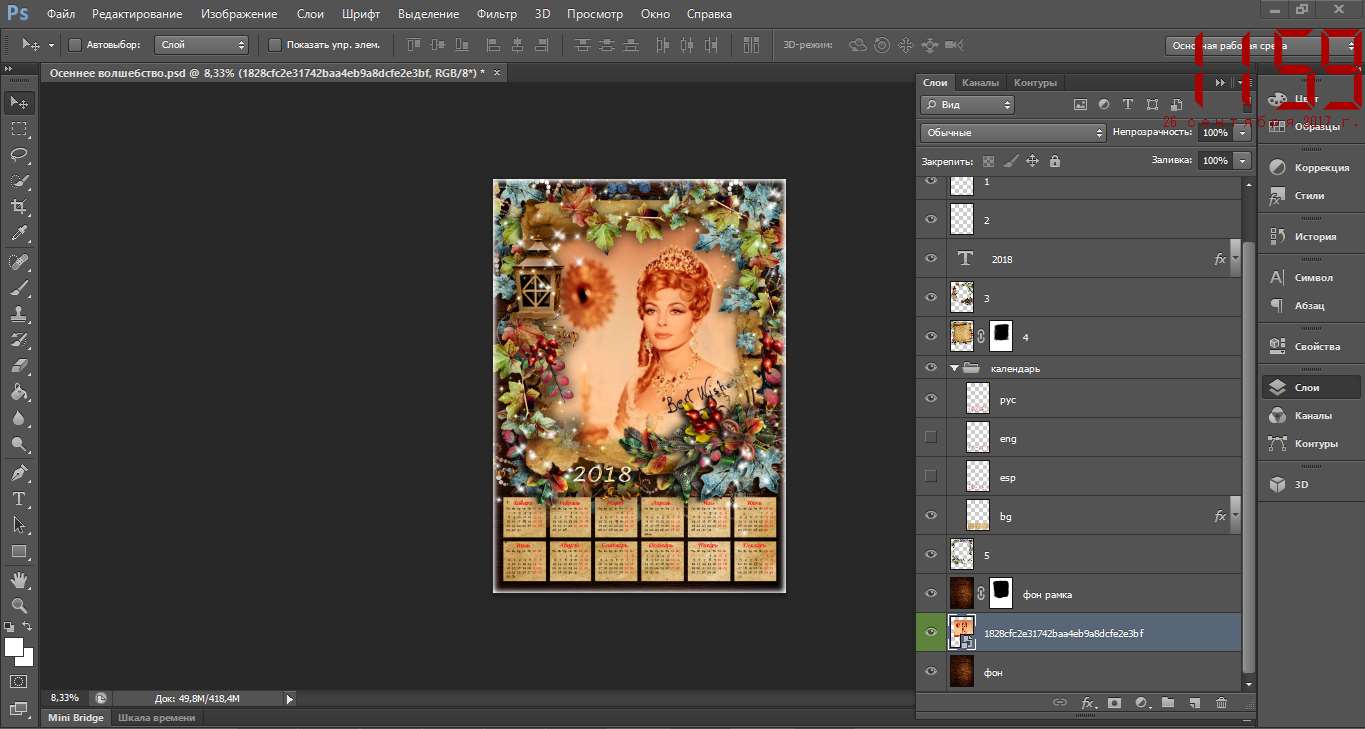Screen dimensions: 1365x729
Task: Add a layer mask using the bottom icon
Action: (1114, 703)
